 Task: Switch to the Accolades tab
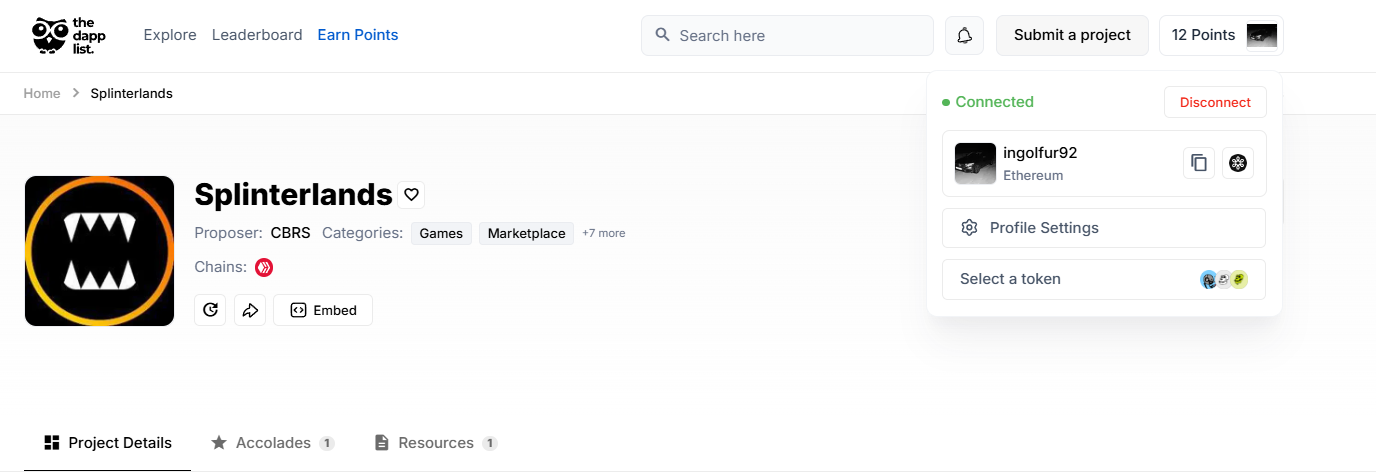272,443
